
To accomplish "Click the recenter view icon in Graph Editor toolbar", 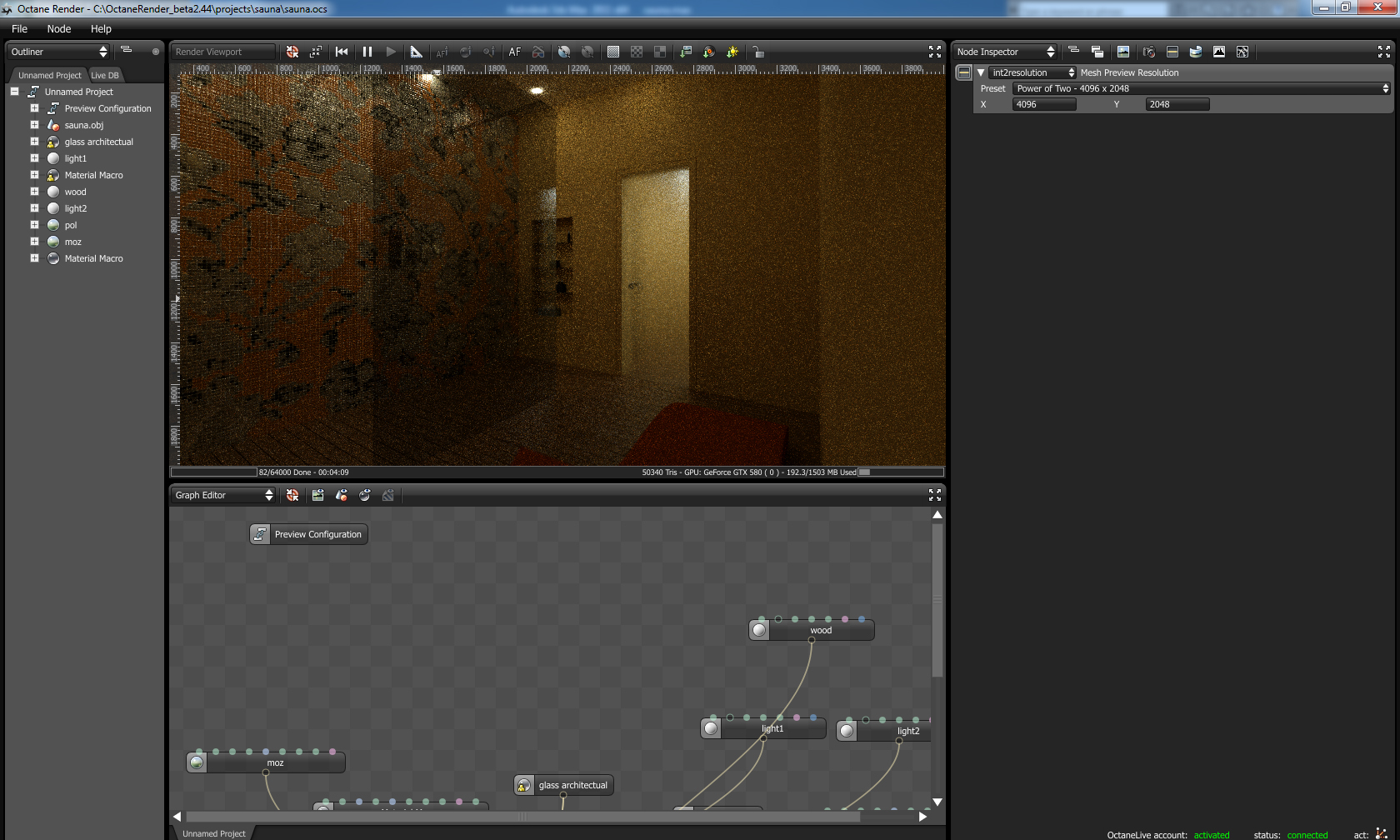I will click(x=292, y=495).
